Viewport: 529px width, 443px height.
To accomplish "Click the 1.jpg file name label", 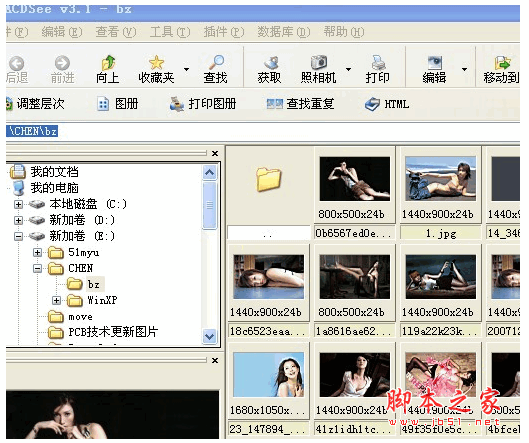I will [441, 233].
